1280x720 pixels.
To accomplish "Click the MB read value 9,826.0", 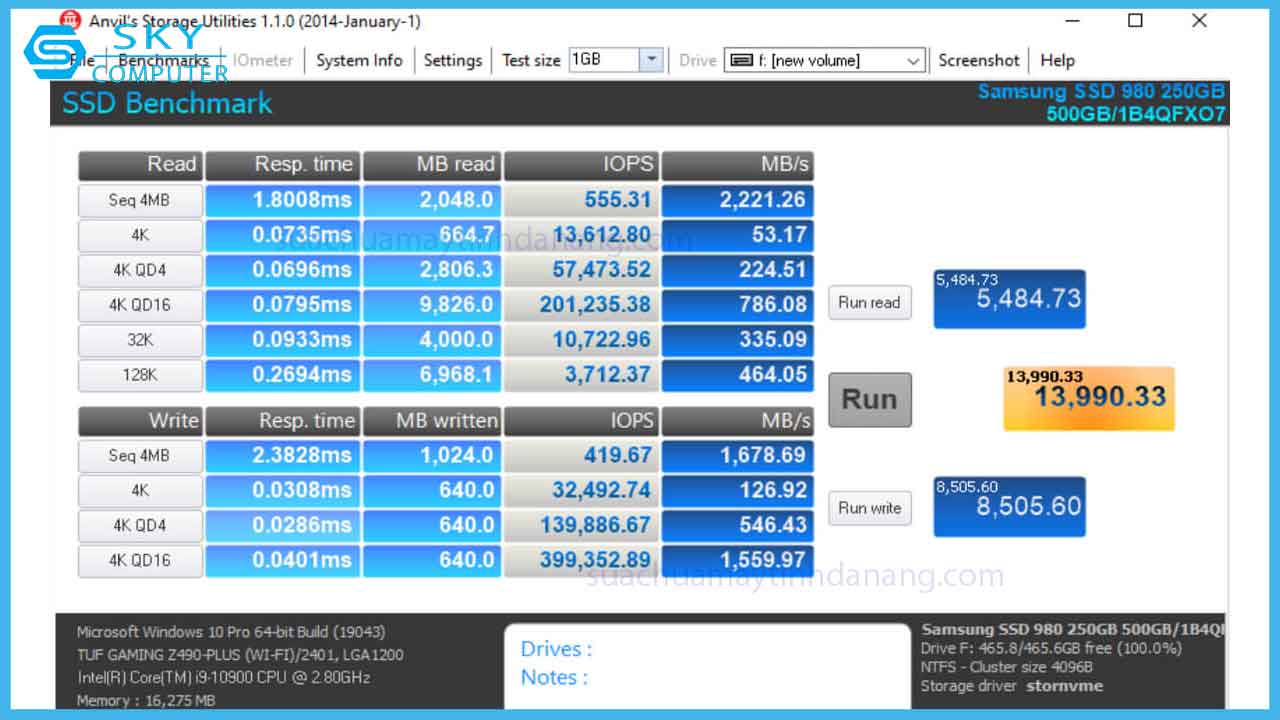I will [x=432, y=305].
